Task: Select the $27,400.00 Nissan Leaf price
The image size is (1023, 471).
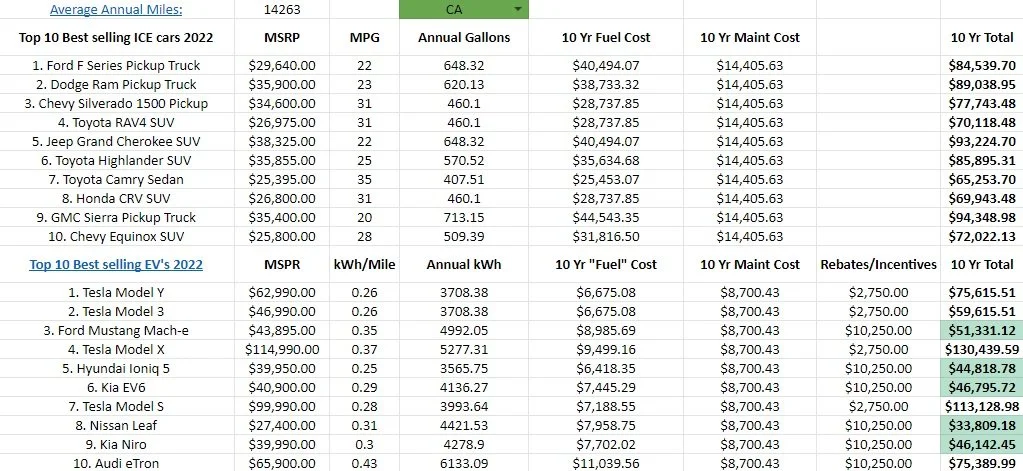Action: tap(282, 425)
